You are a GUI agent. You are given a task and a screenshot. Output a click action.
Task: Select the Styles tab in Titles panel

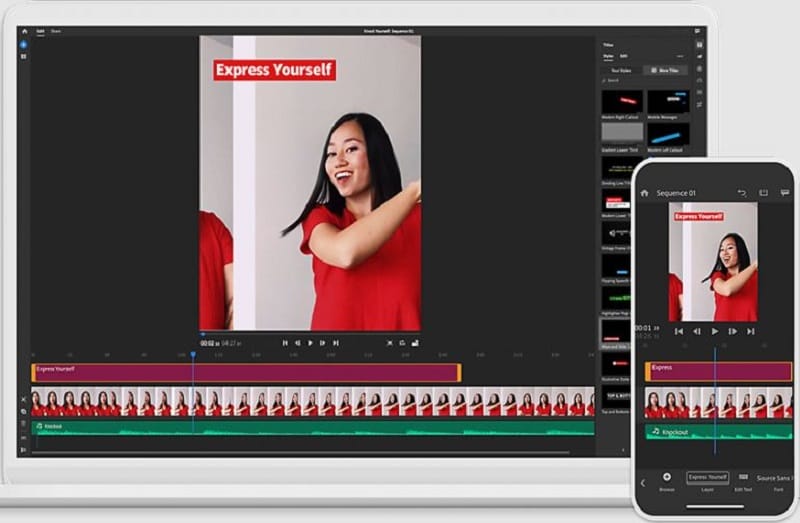(x=608, y=56)
